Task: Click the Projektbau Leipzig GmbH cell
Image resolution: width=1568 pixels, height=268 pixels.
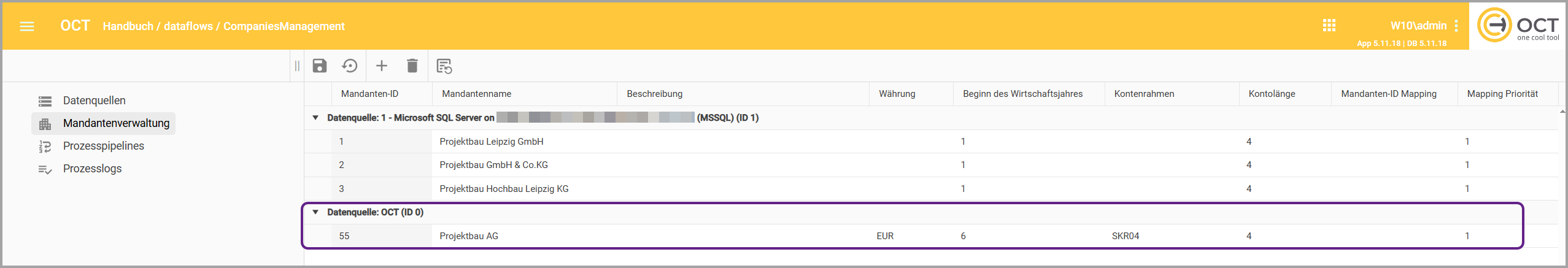Action: click(491, 142)
